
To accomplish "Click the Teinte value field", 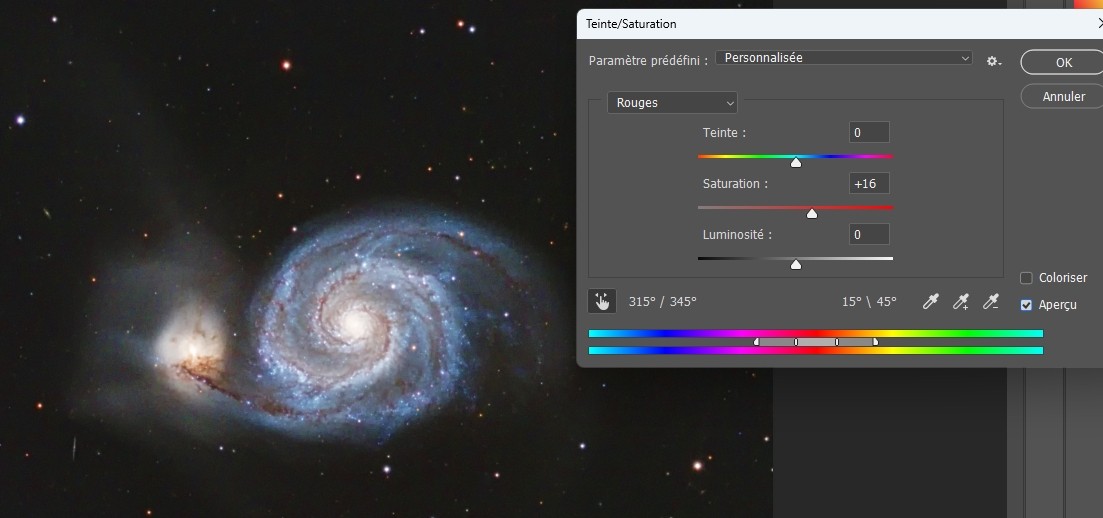I will click(869, 132).
